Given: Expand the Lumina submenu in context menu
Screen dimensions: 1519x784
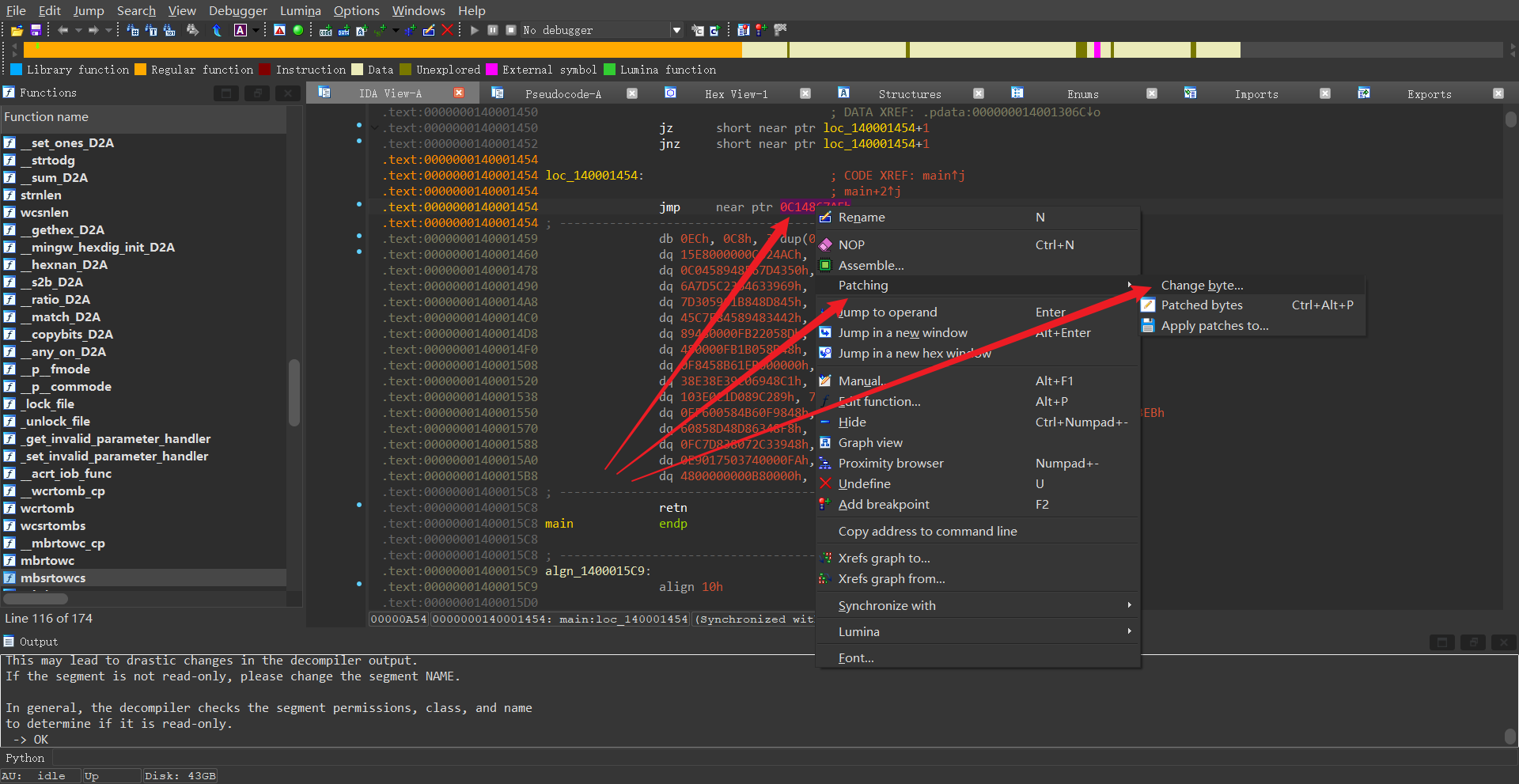Looking at the screenshot, I should pyautogui.click(x=978, y=631).
